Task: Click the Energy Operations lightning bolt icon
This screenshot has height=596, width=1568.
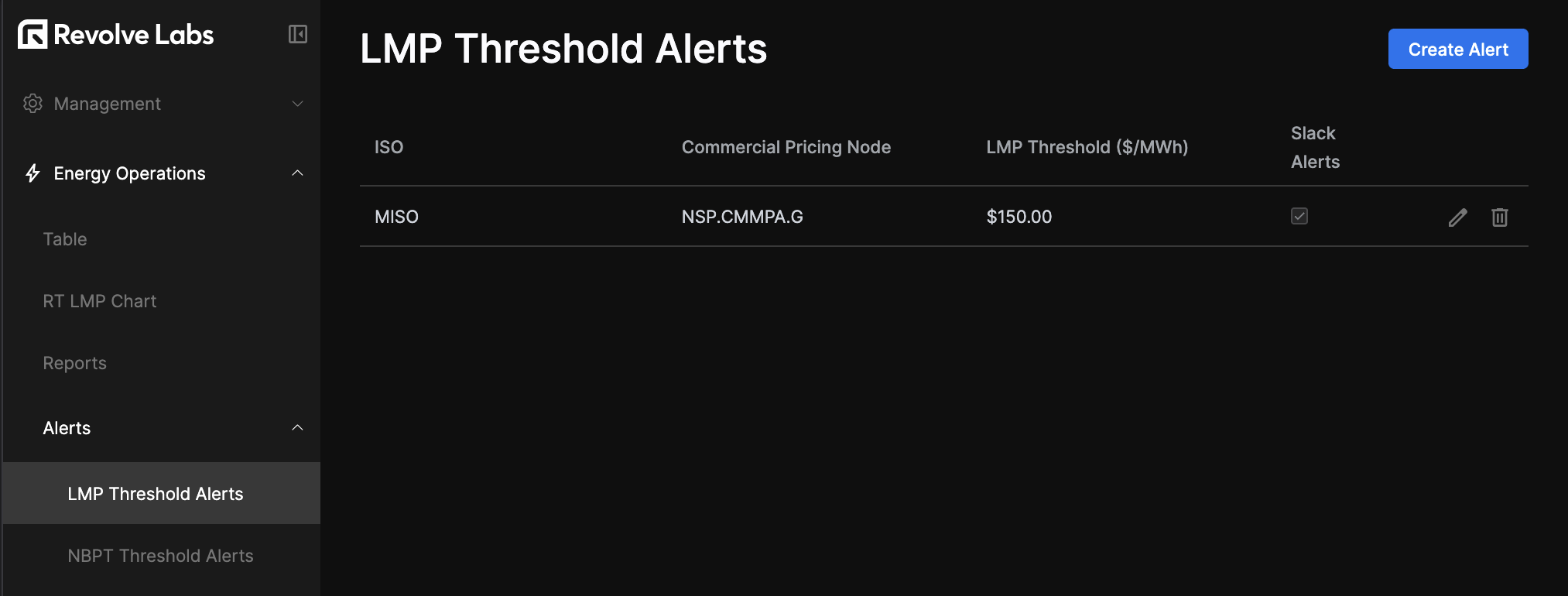Action: coord(32,173)
